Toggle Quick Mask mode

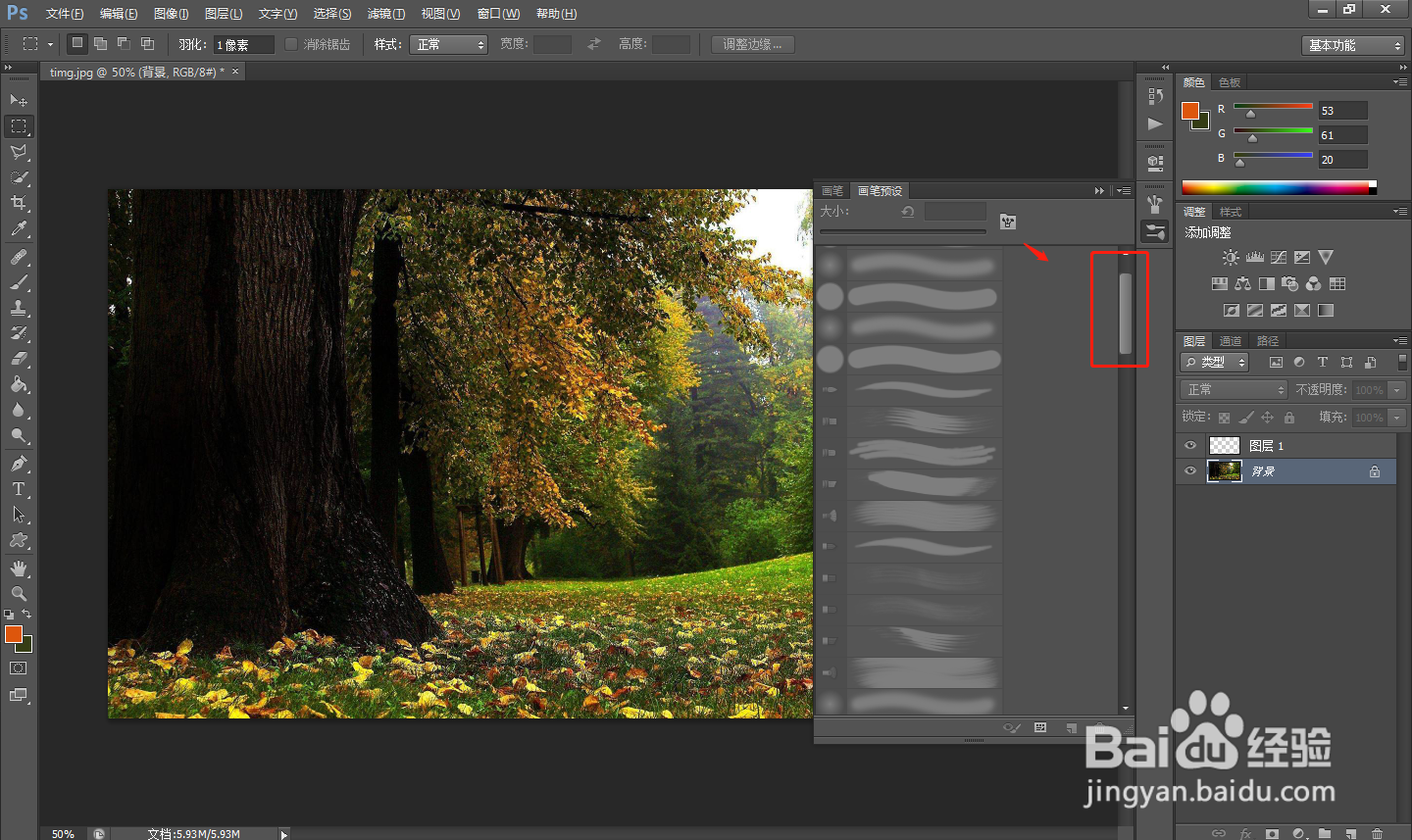[19, 668]
